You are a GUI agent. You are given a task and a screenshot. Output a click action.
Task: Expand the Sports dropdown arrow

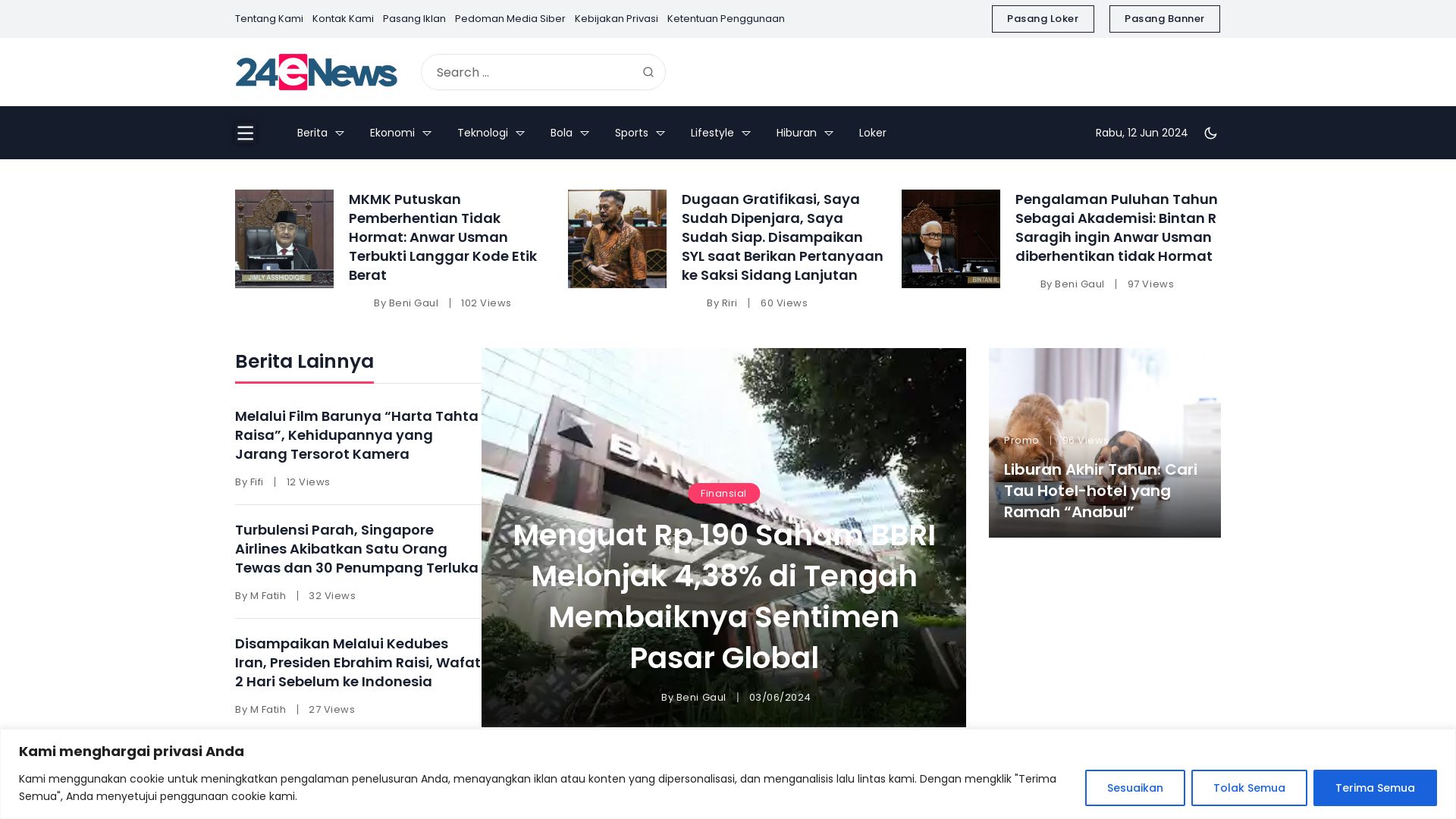(661, 133)
